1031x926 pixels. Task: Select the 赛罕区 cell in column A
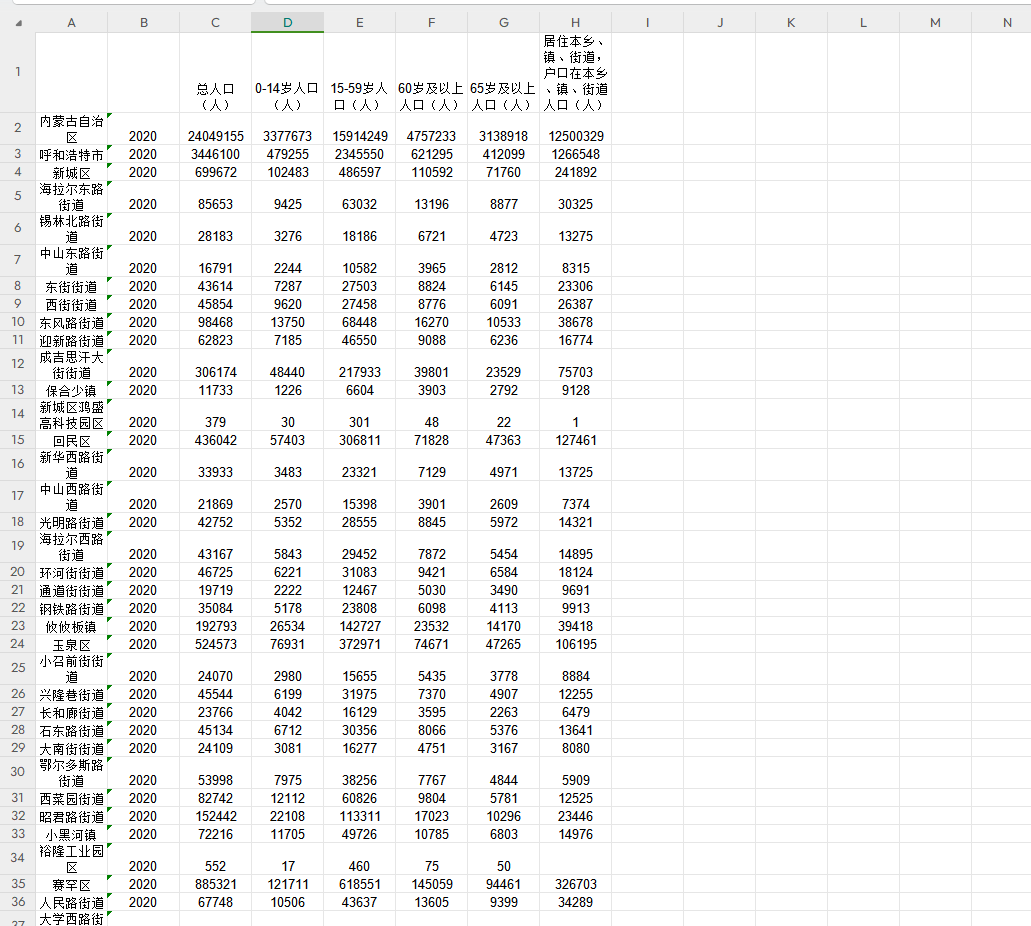click(71, 885)
